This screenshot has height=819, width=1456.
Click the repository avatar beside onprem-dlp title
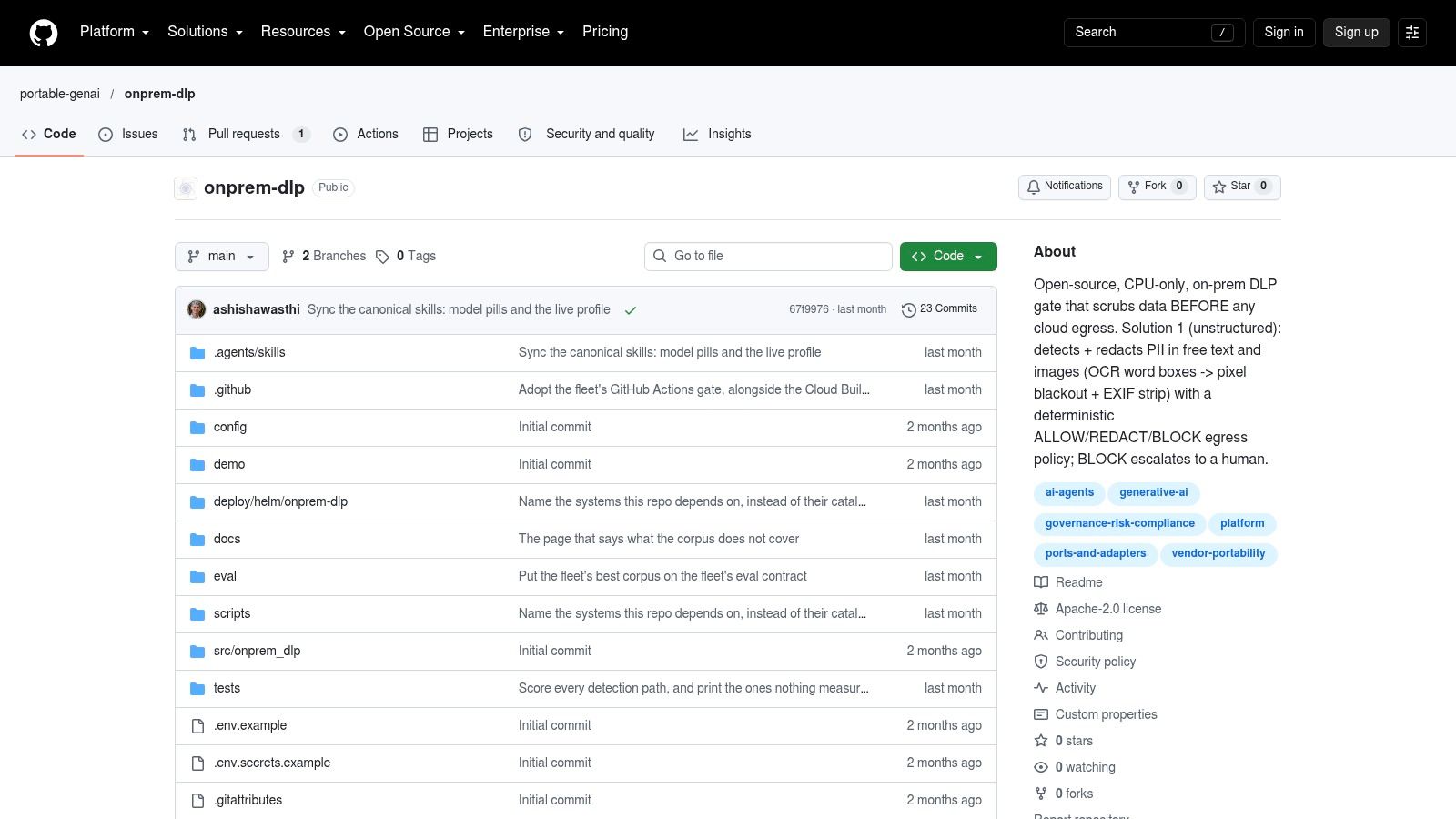point(186,188)
